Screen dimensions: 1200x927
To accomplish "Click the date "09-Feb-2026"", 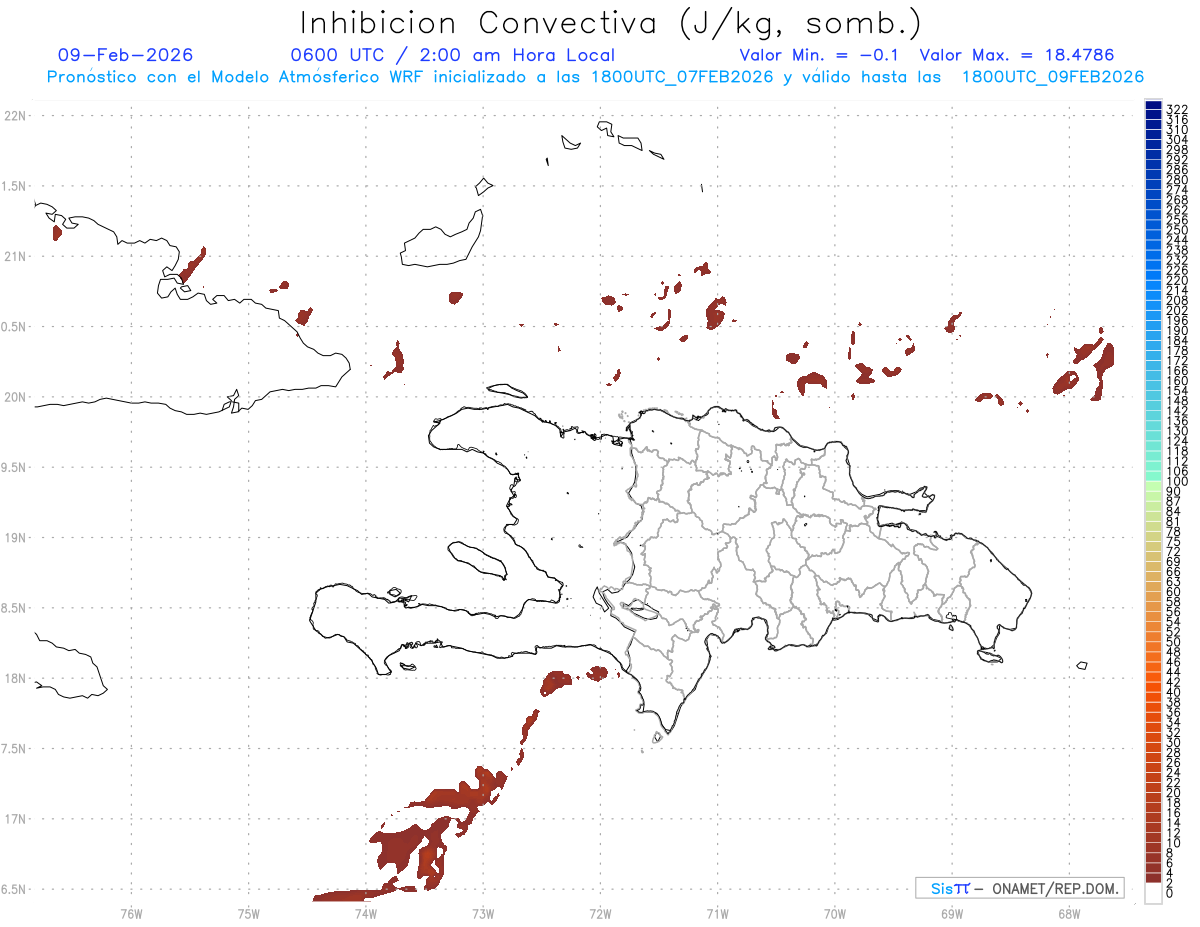I will coord(125,55).
